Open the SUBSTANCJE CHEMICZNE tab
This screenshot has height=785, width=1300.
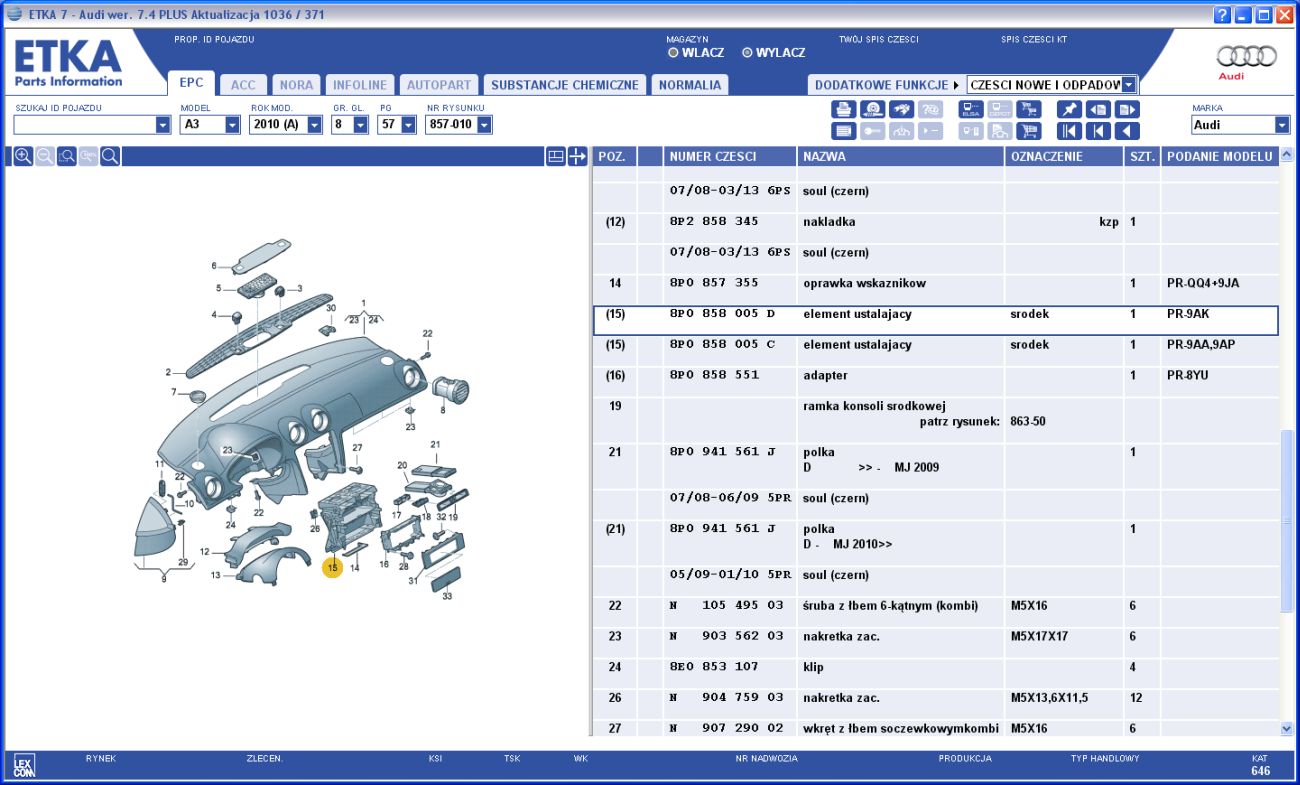pos(565,85)
